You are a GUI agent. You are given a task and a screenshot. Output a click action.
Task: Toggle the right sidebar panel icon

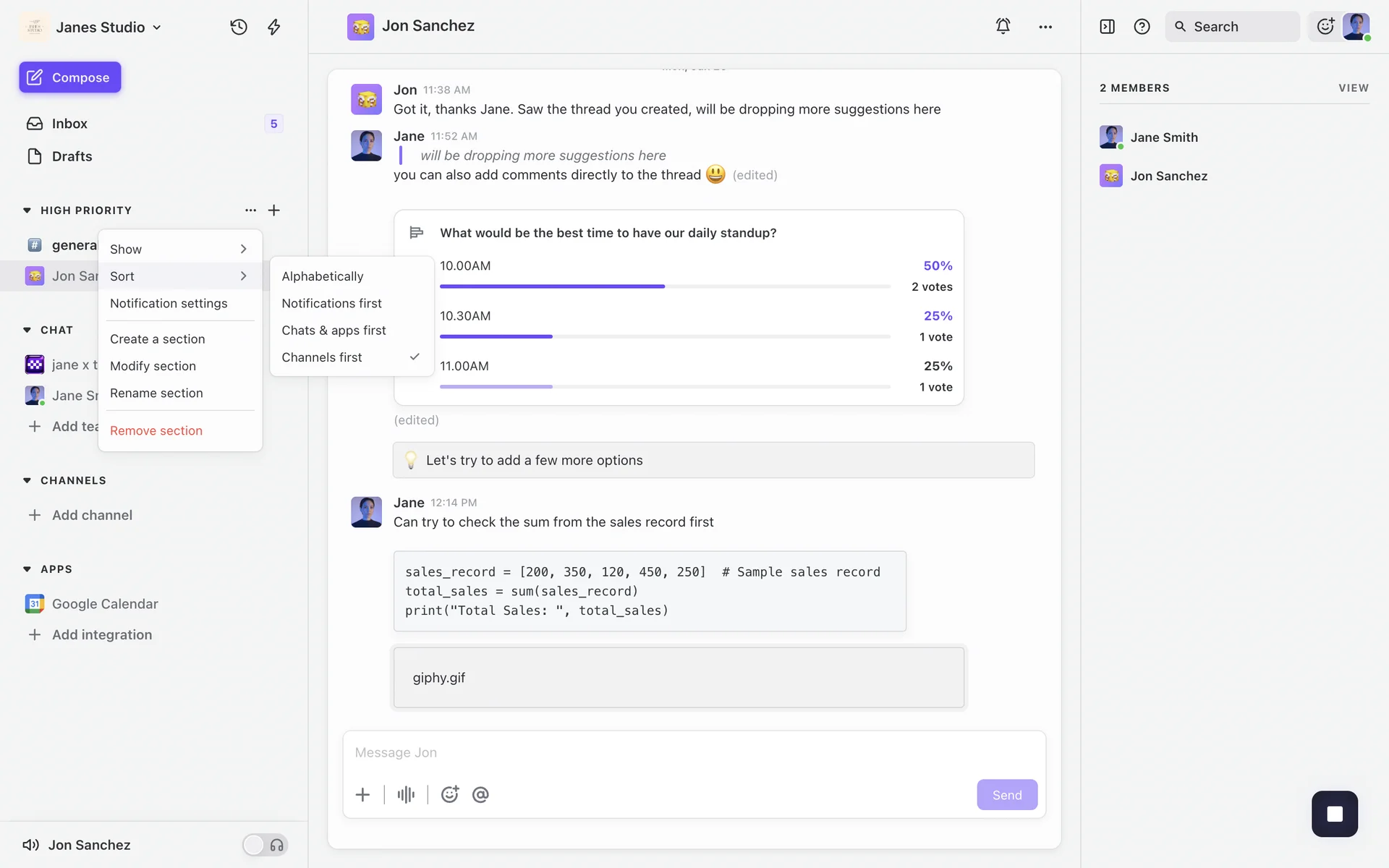1107,27
